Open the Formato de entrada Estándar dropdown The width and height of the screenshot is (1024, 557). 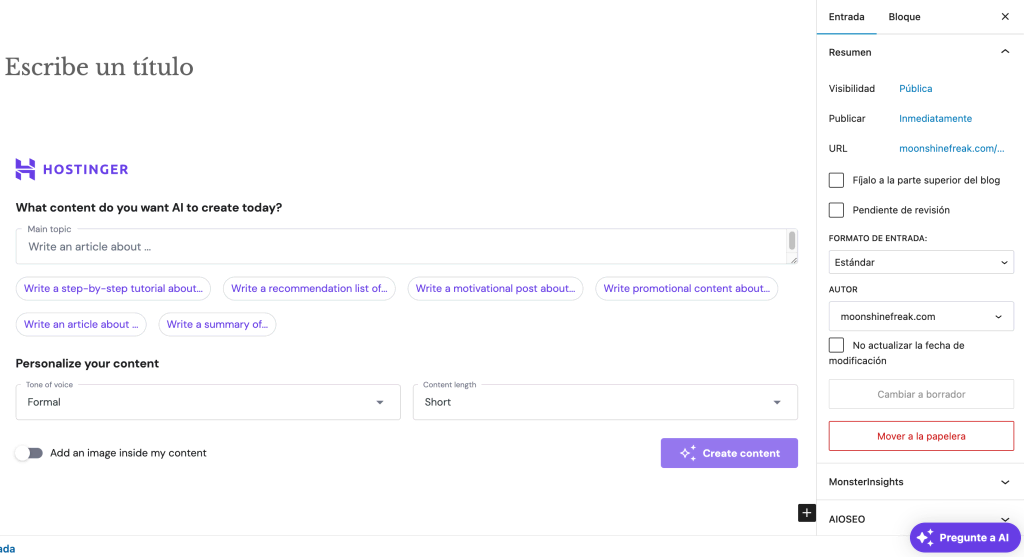[921, 262]
